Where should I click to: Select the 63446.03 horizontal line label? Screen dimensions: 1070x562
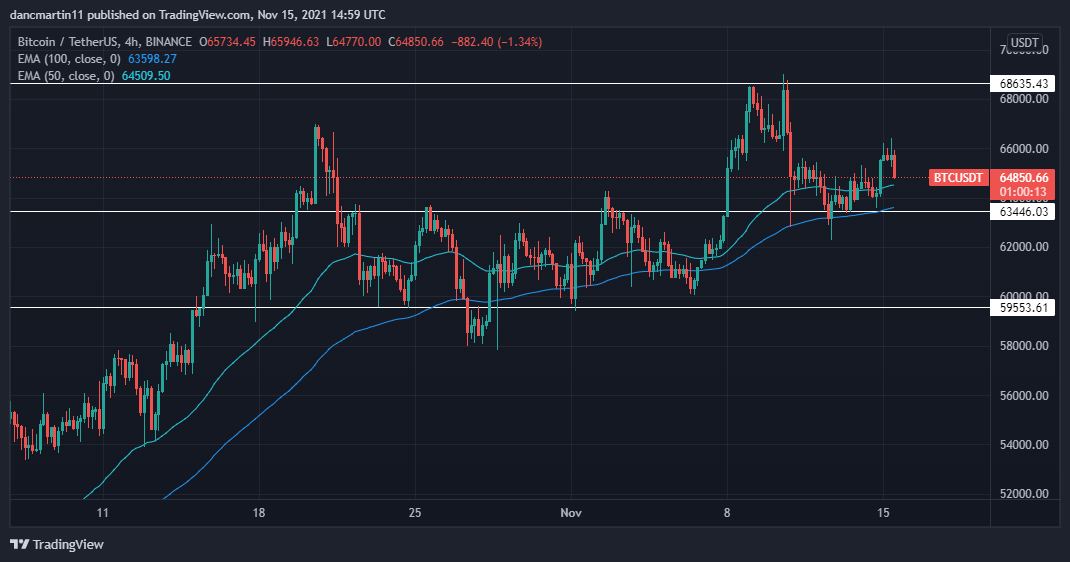[x=1023, y=212]
